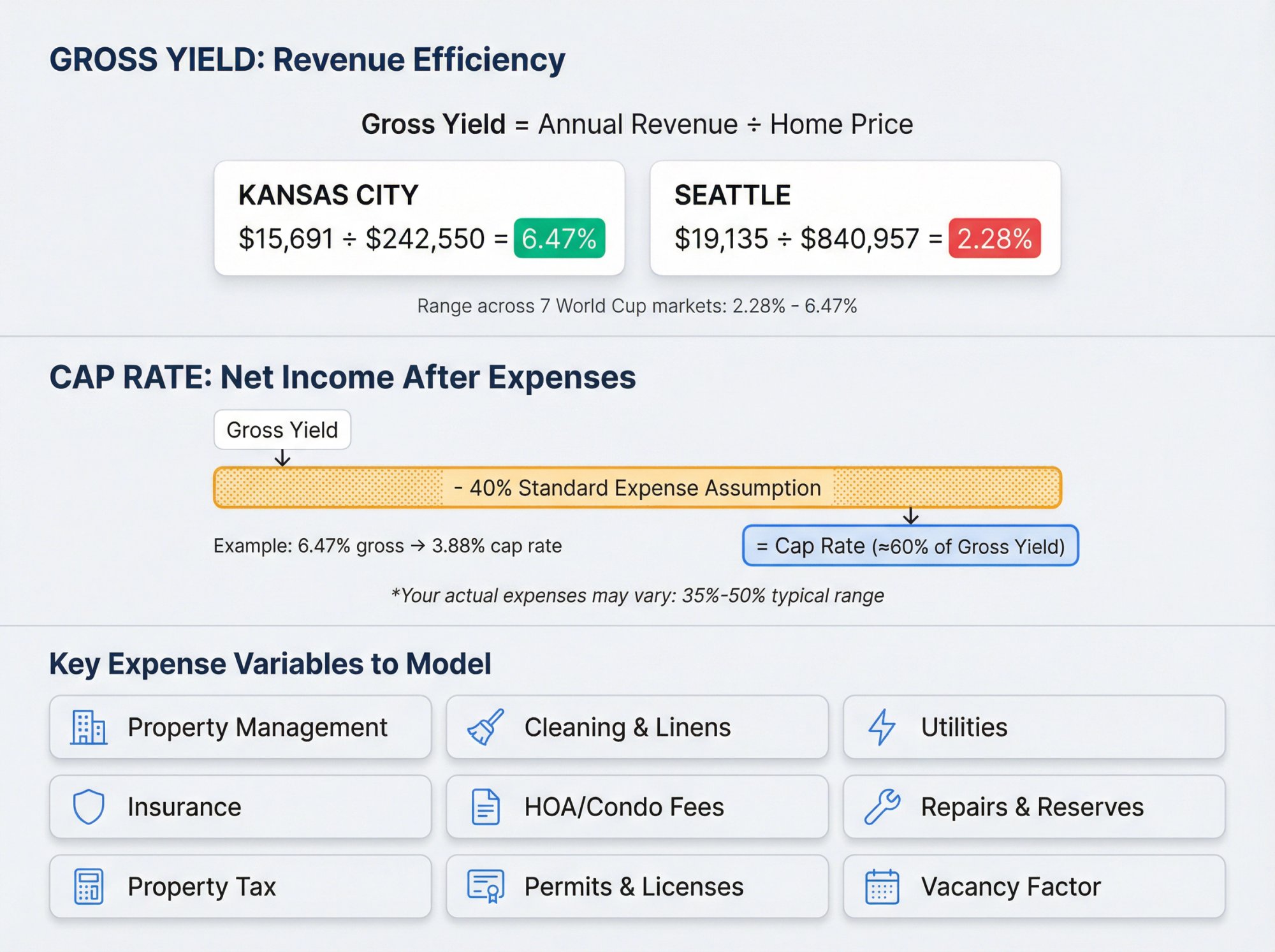Open the Gross Yield callout label
The height and width of the screenshot is (952, 1275).
coord(282,429)
